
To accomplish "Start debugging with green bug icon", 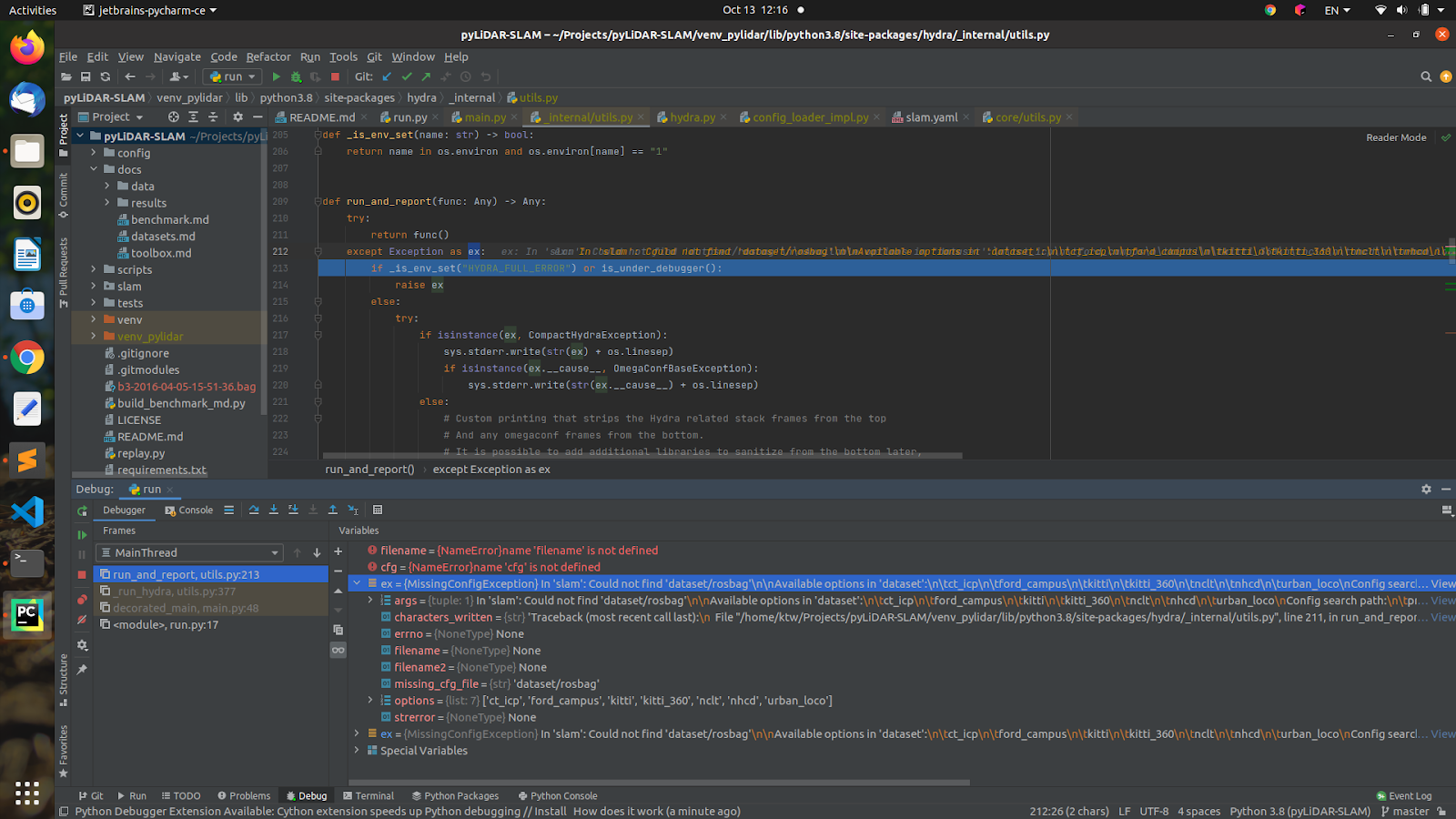I will (296, 77).
